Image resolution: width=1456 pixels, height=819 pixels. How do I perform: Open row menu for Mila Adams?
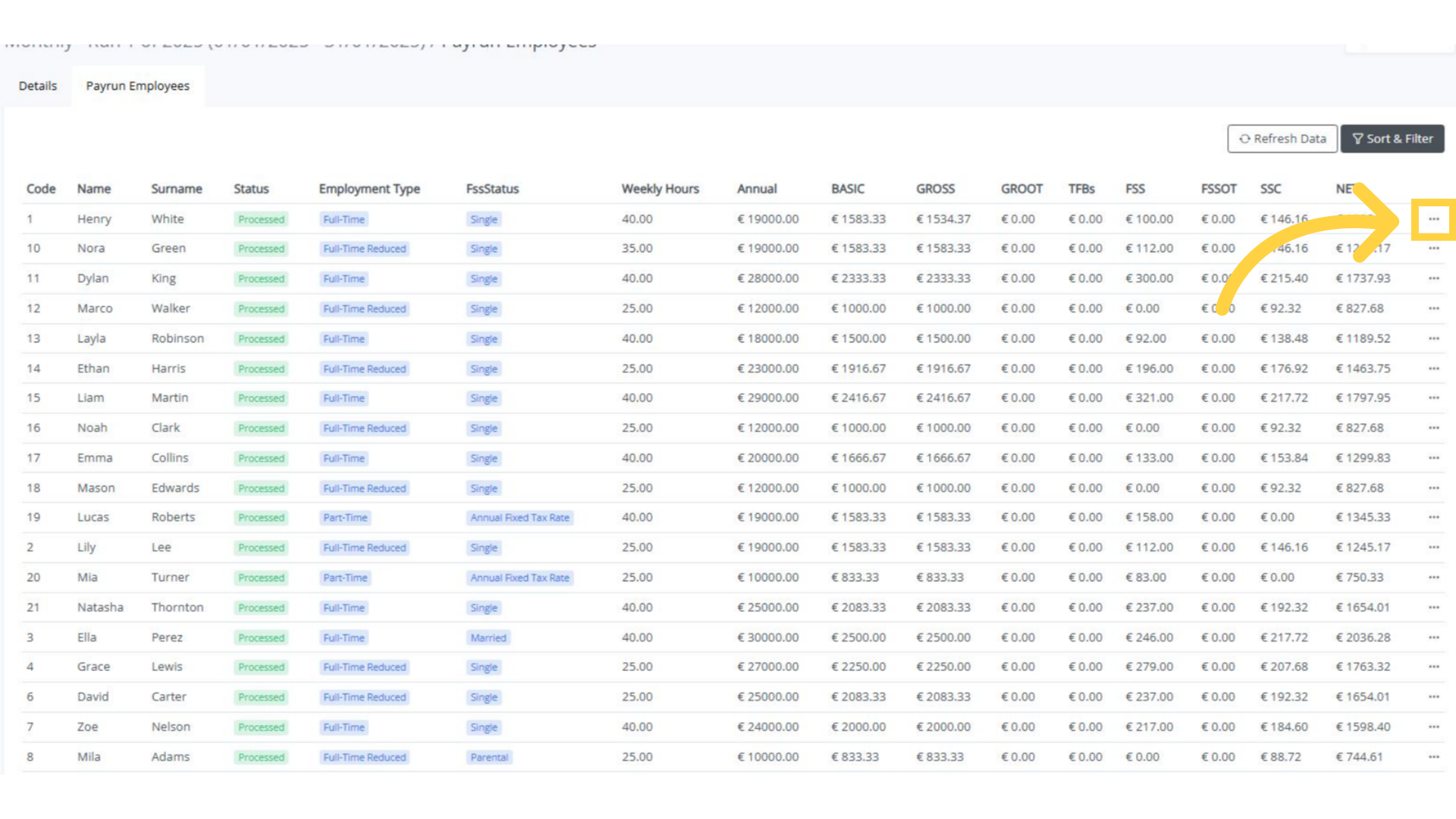click(1433, 757)
